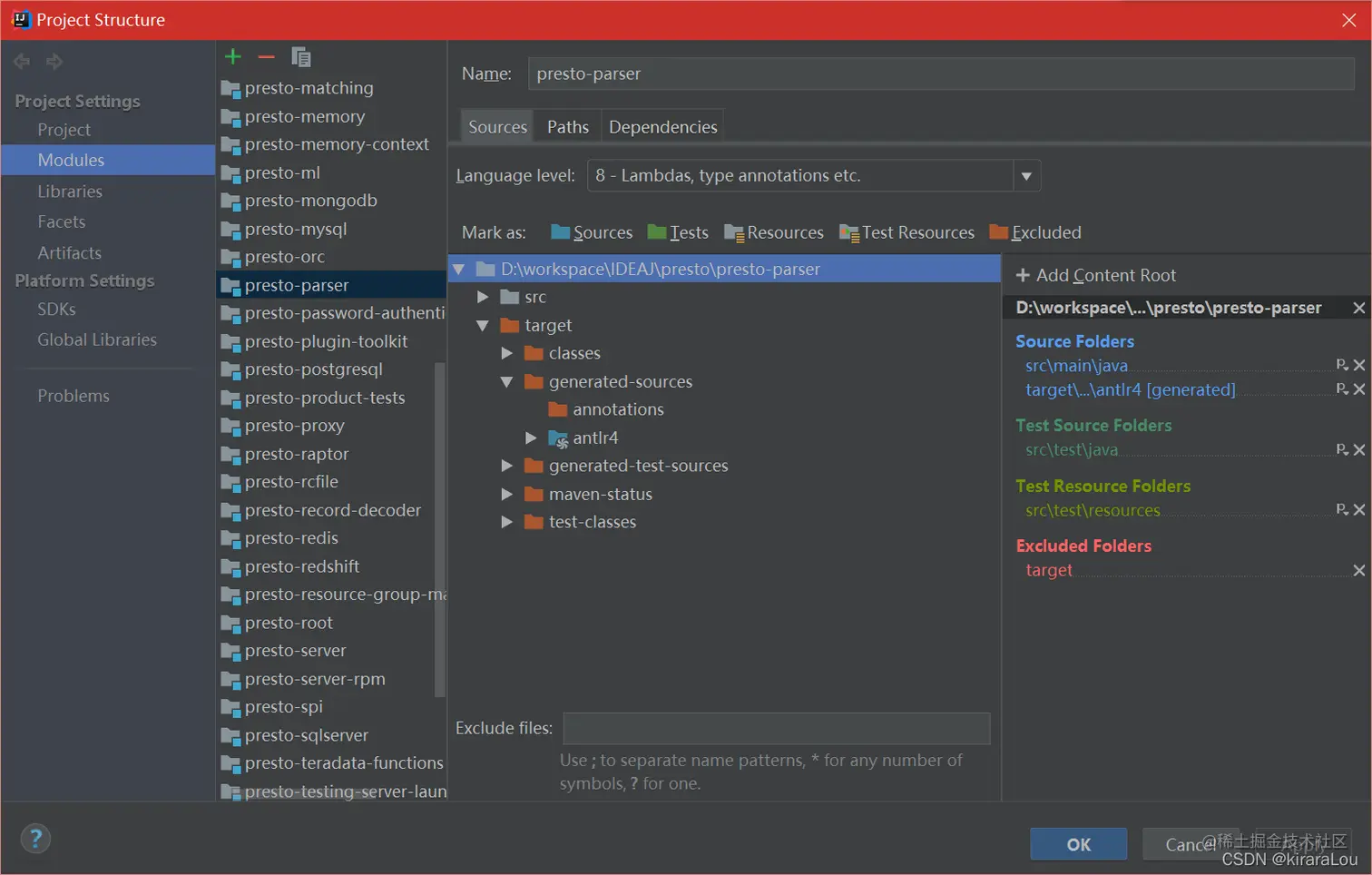This screenshot has width=1372, height=875.
Task: Remove src\test\resources test resource folder
Action: click(x=1358, y=509)
